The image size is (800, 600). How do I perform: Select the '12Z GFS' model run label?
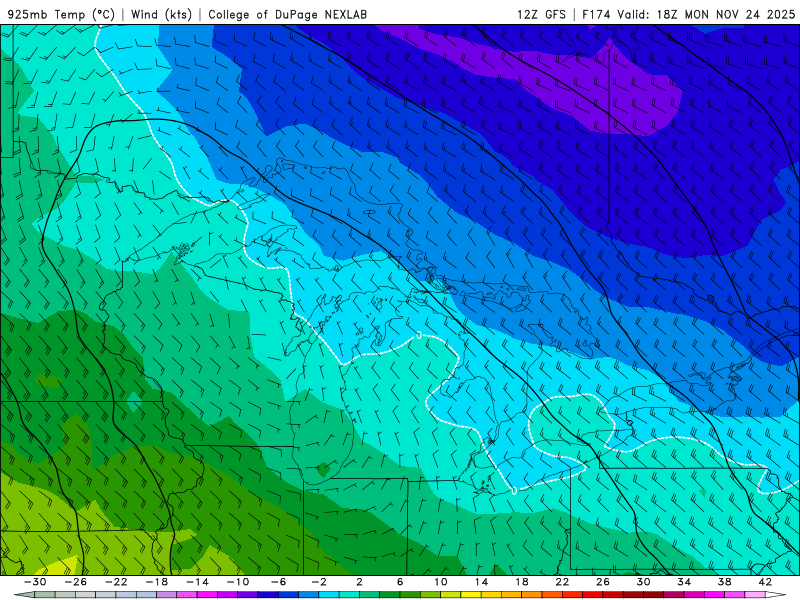pyautogui.click(x=541, y=14)
